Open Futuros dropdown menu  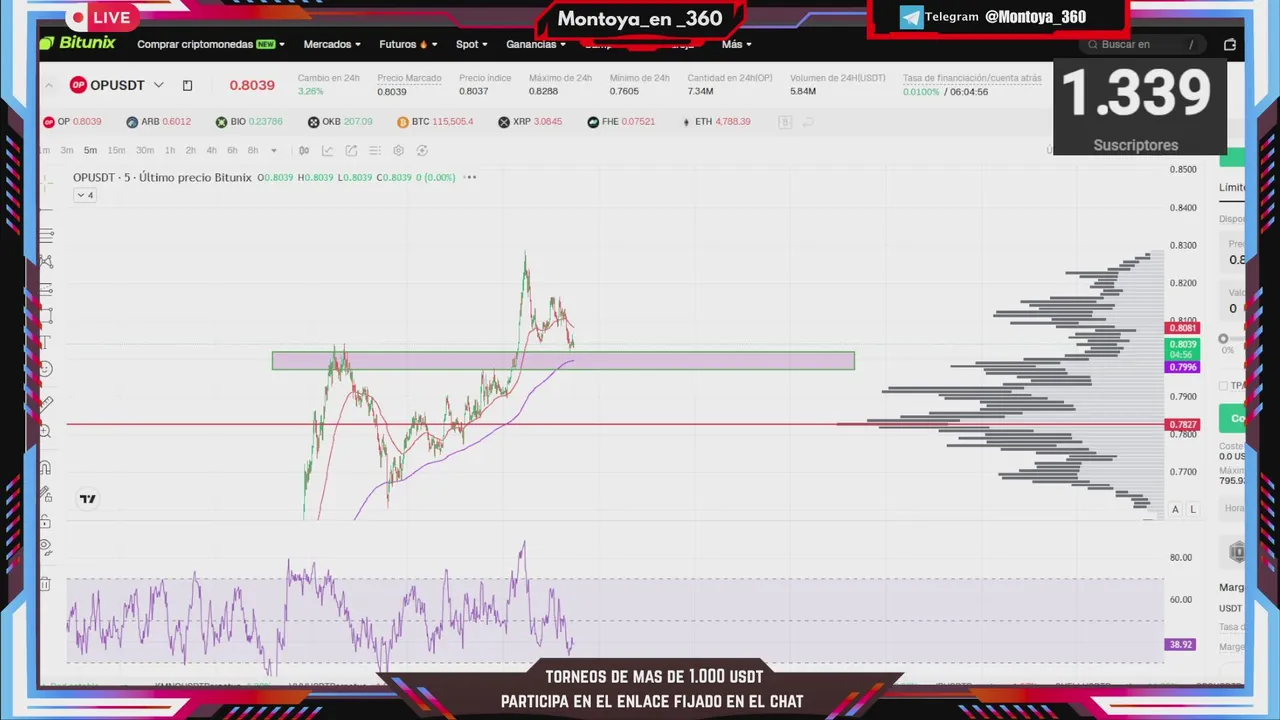(x=408, y=44)
